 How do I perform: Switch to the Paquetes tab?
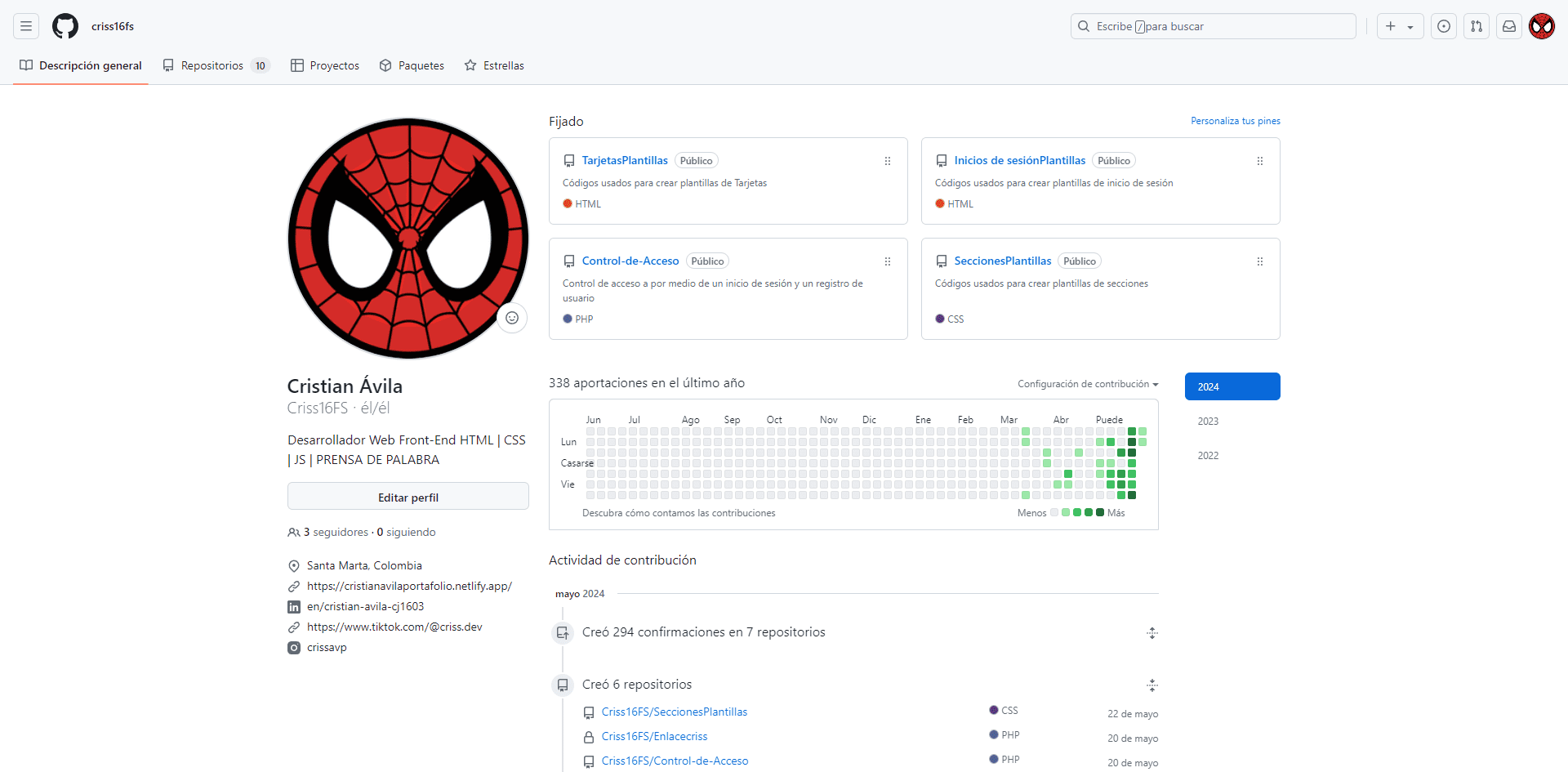click(412, 65)
